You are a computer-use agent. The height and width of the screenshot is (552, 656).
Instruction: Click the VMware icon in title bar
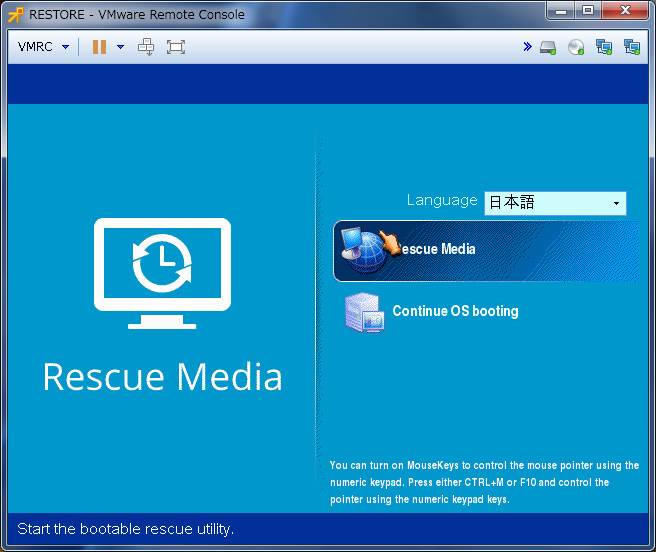(15, 14)
